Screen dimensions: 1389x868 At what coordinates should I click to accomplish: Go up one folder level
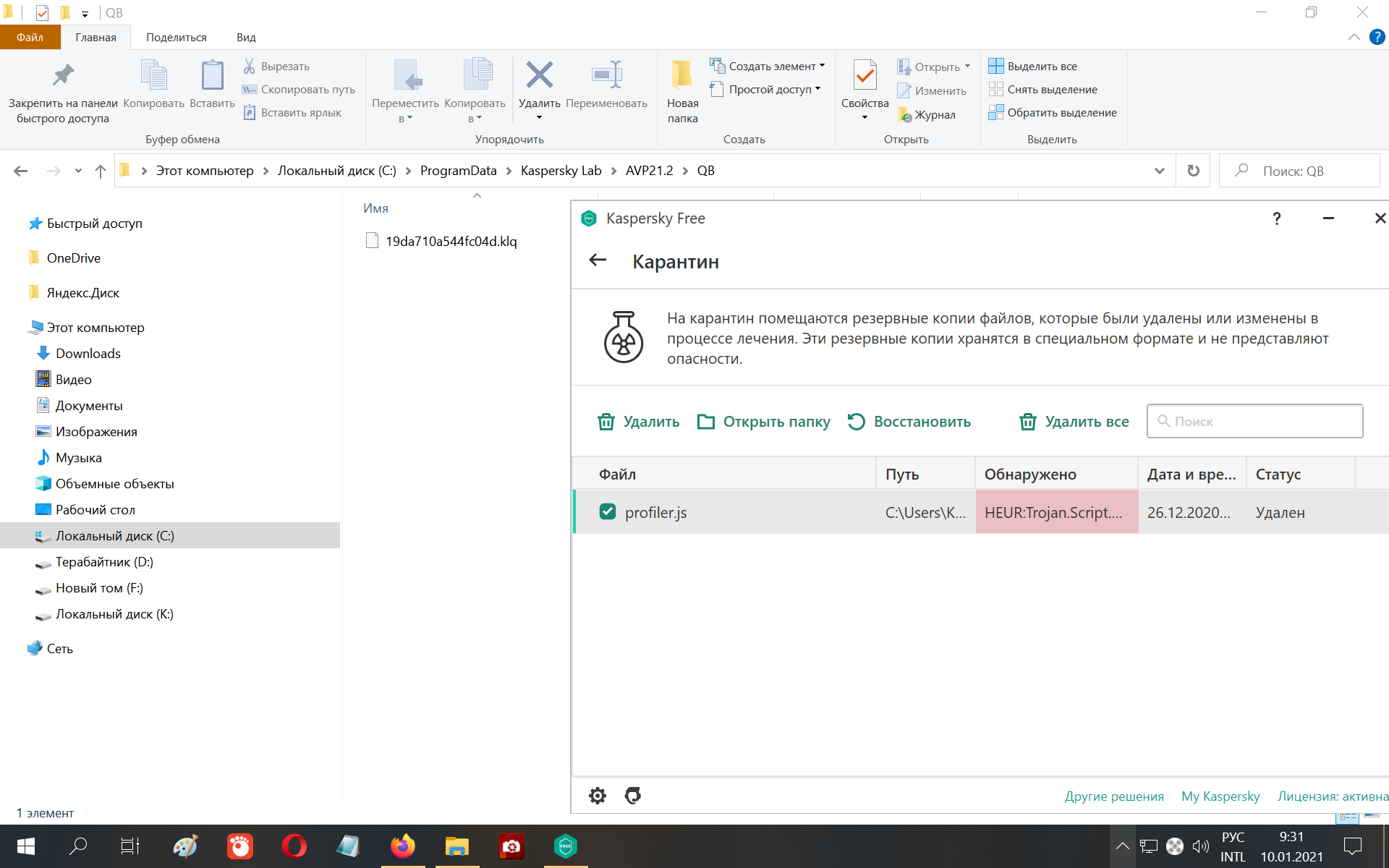pos(101,171)
